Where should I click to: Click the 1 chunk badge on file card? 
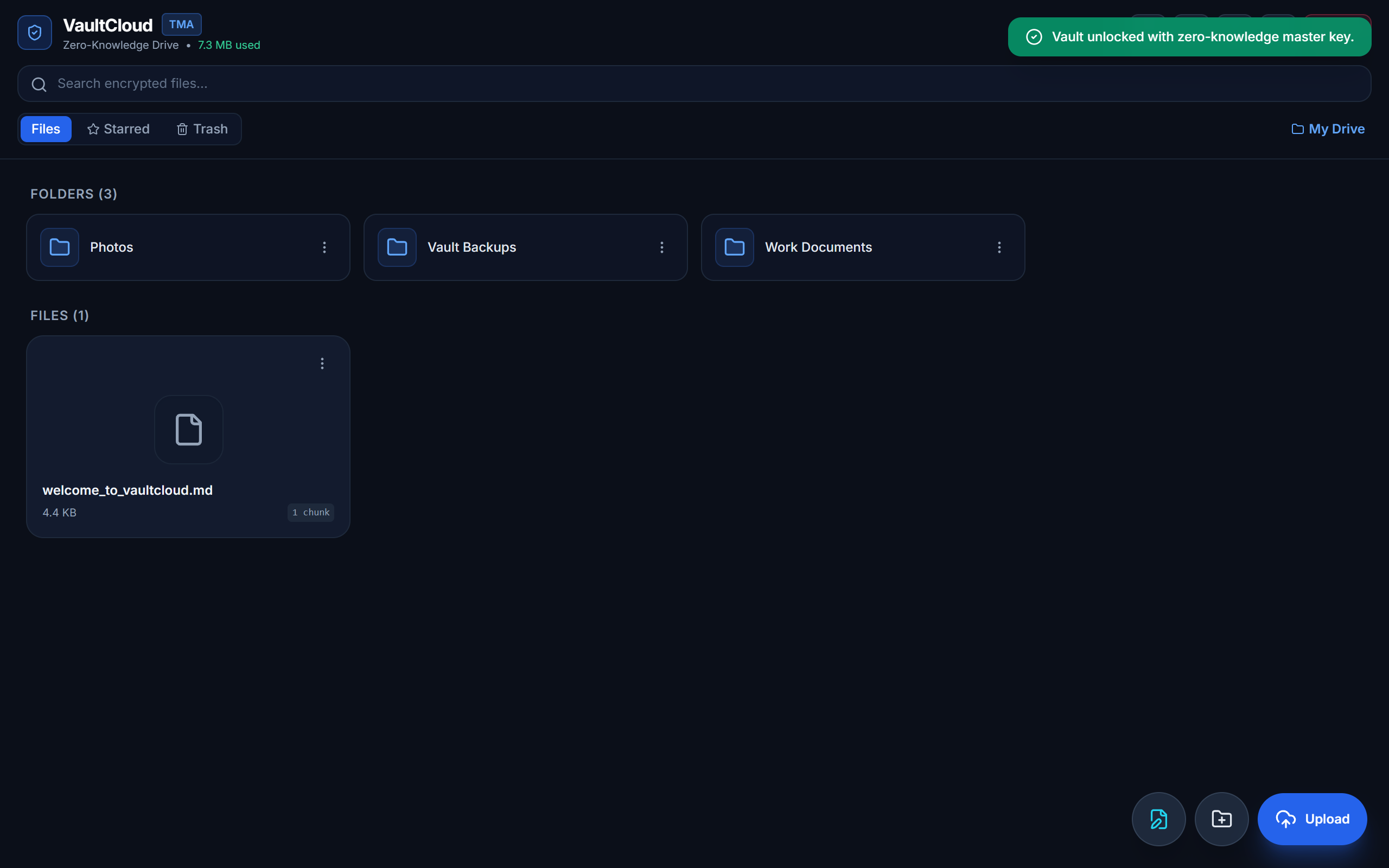pyautogui.click(x=310, y=513)
